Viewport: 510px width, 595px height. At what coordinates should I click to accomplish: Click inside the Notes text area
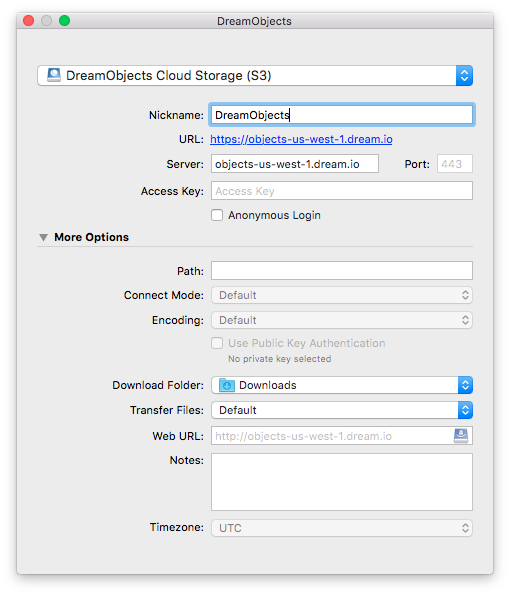(x=342, y=482)
